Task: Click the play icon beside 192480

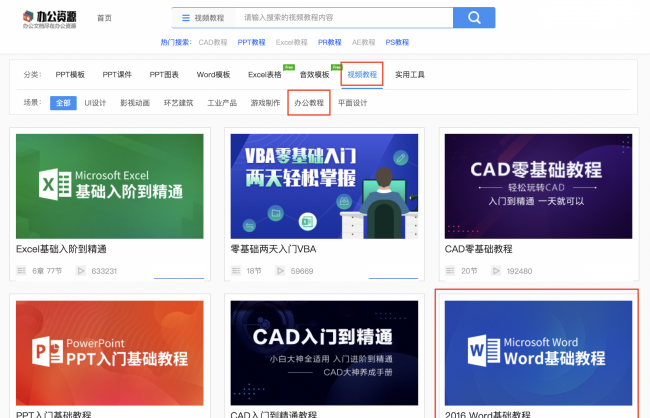Action: (x=496, y=271)
